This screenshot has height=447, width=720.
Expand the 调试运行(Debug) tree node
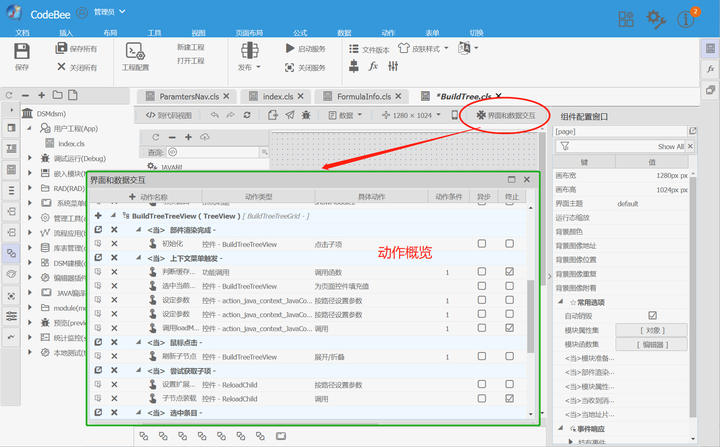coord(30,158)
